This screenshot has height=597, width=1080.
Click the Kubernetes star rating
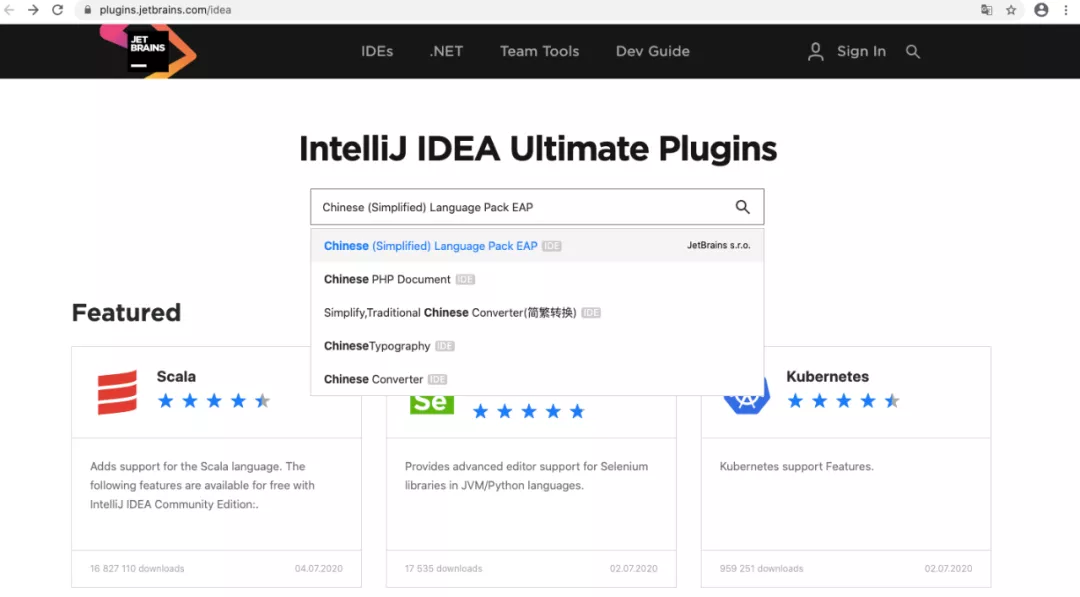coord(844,401)
